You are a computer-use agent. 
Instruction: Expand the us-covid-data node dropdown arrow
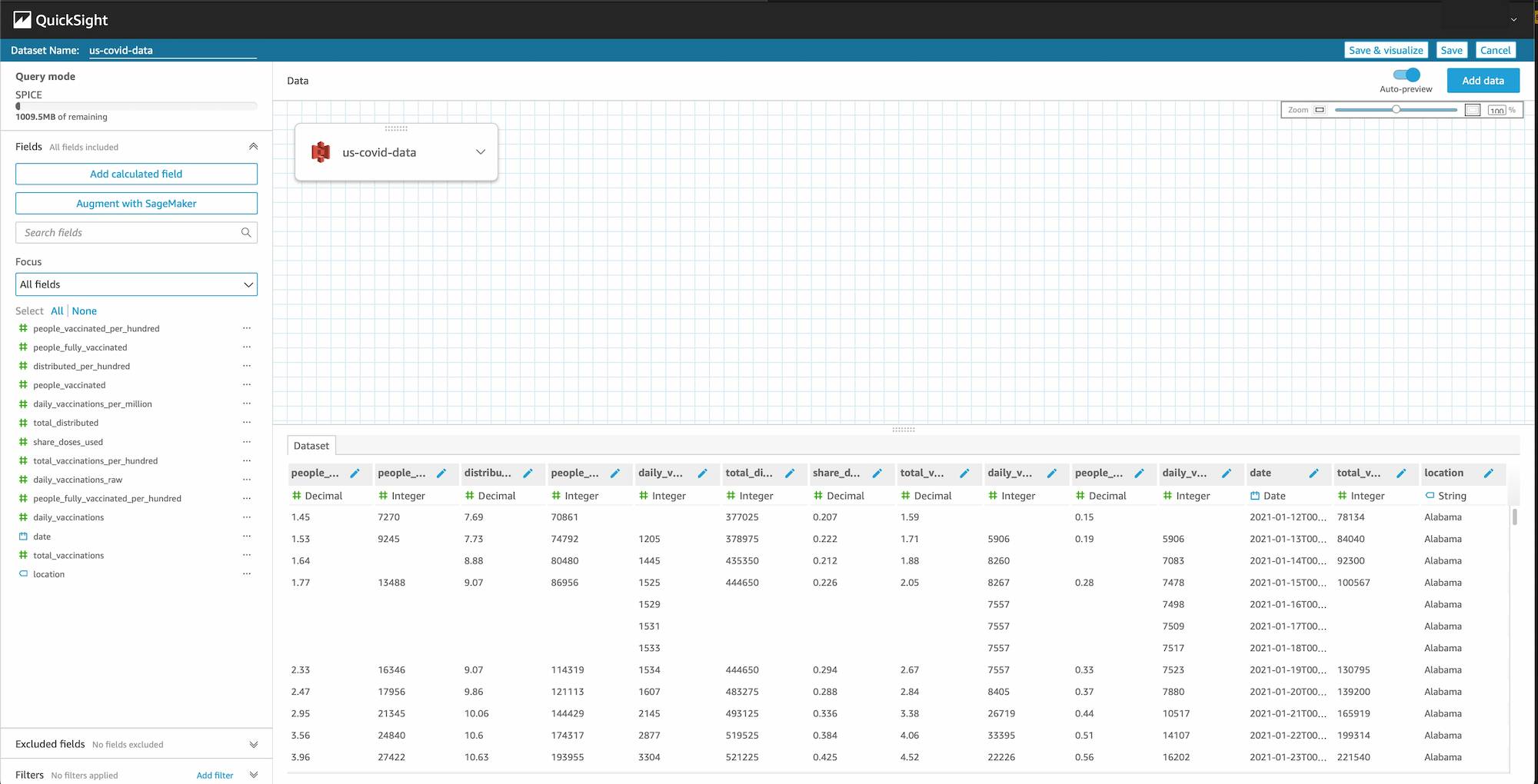click(481, 152)
